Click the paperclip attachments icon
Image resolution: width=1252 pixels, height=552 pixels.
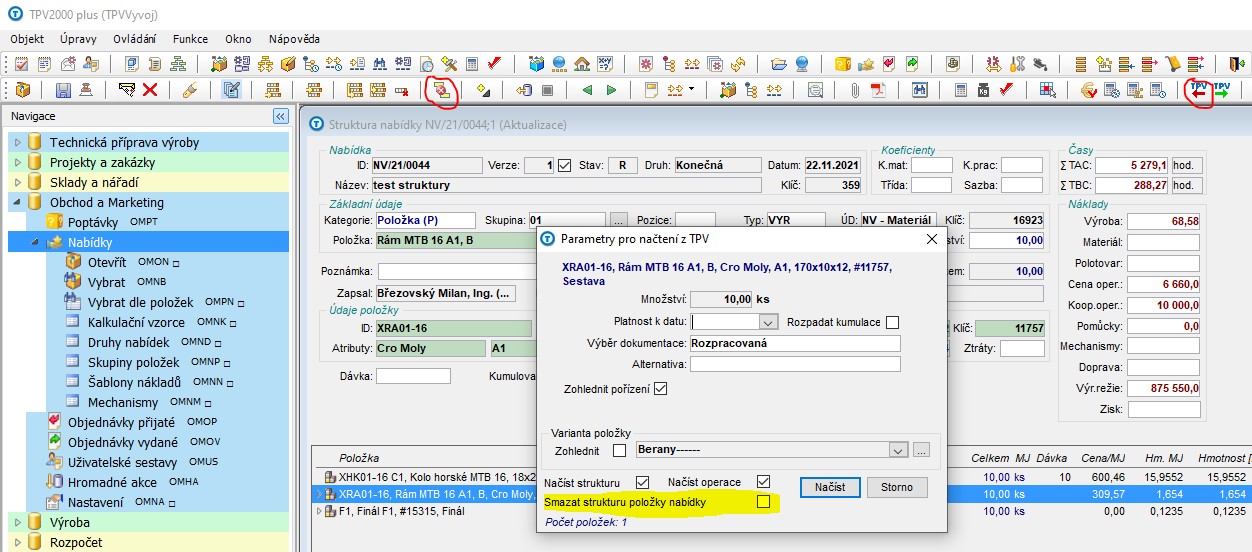[855, 90]
